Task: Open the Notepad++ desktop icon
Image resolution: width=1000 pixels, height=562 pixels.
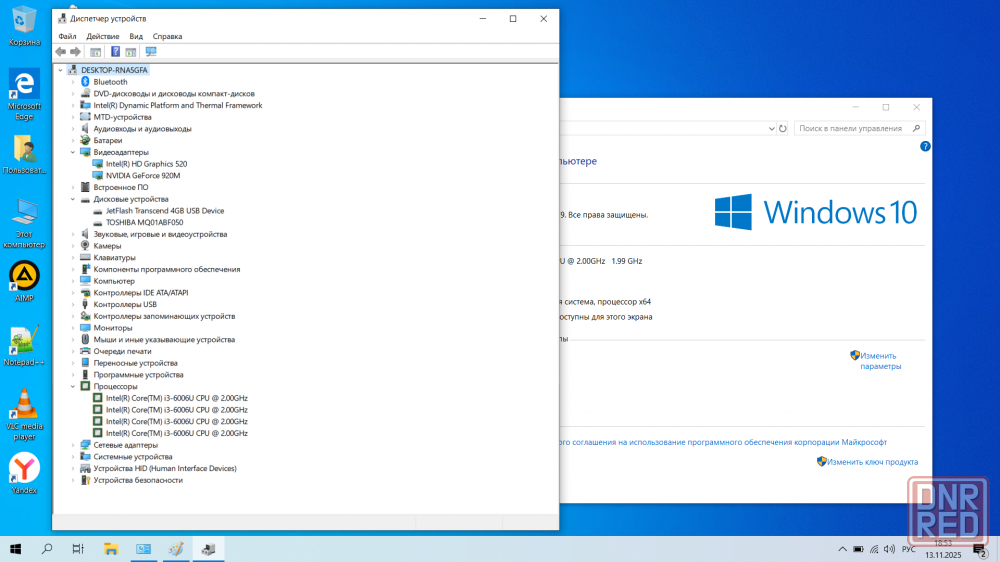Action: [24, 342]
